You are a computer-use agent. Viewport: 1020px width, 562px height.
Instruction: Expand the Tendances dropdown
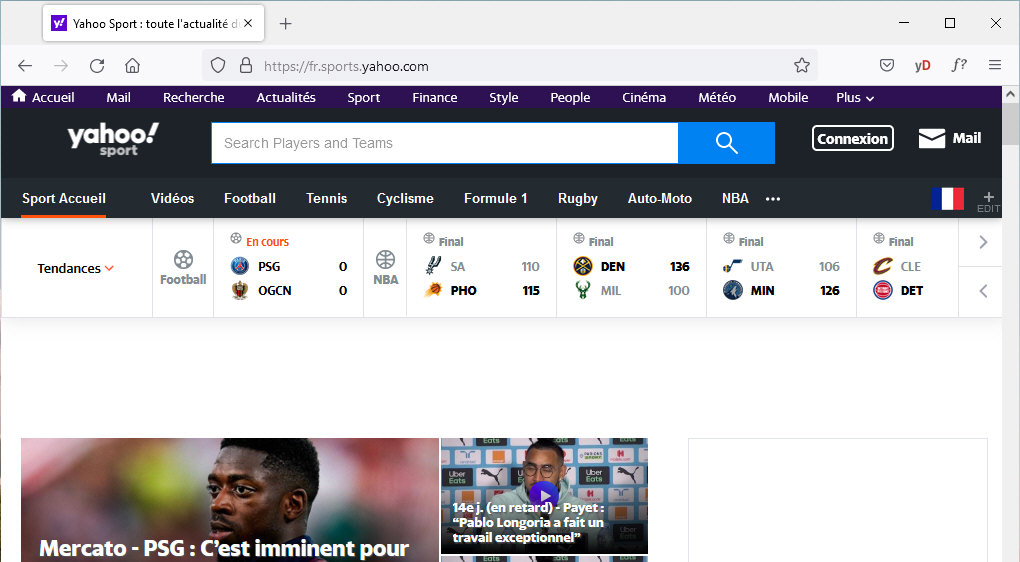(x=76, y=268)
